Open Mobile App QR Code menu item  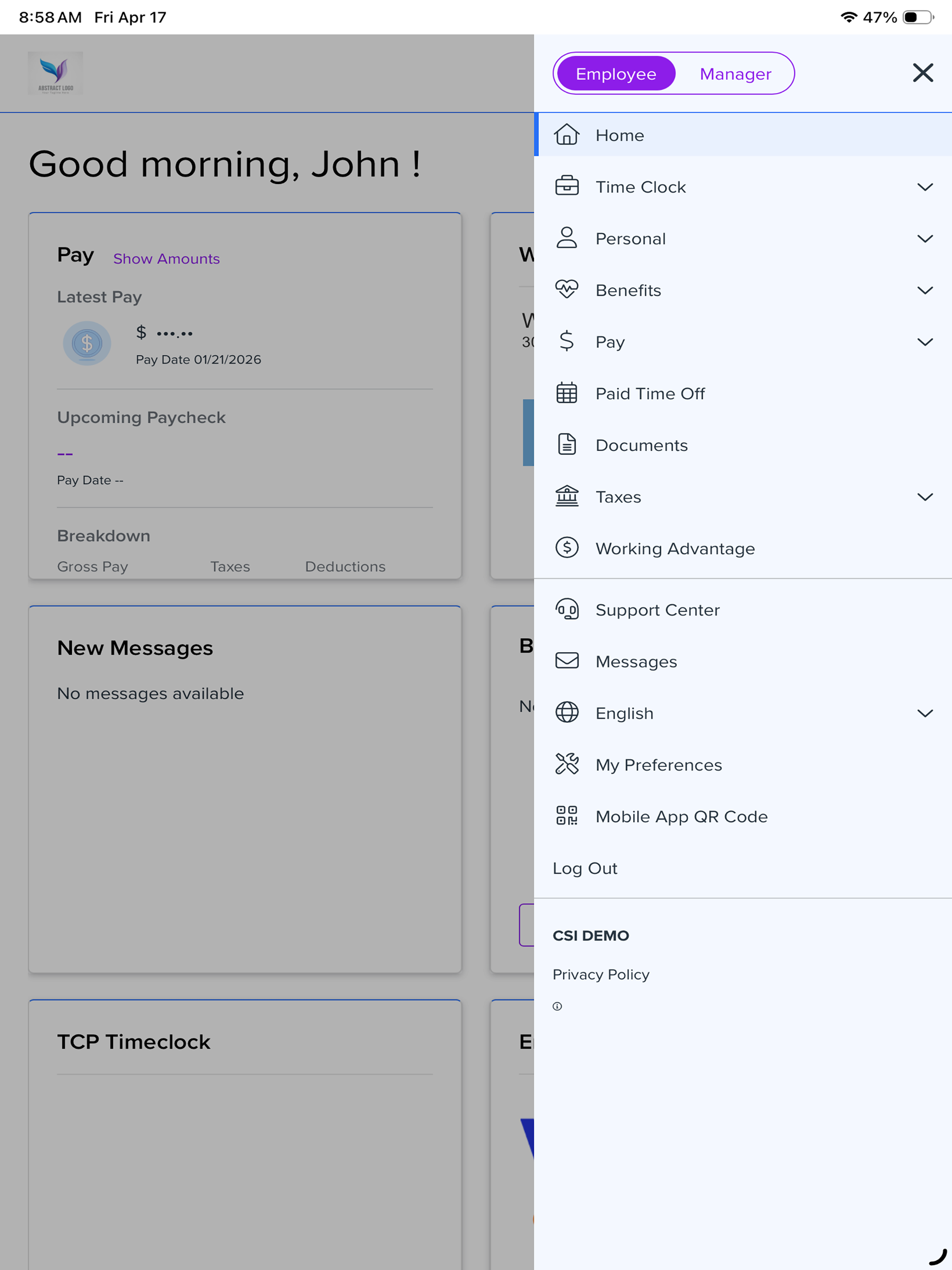point(743,816)
